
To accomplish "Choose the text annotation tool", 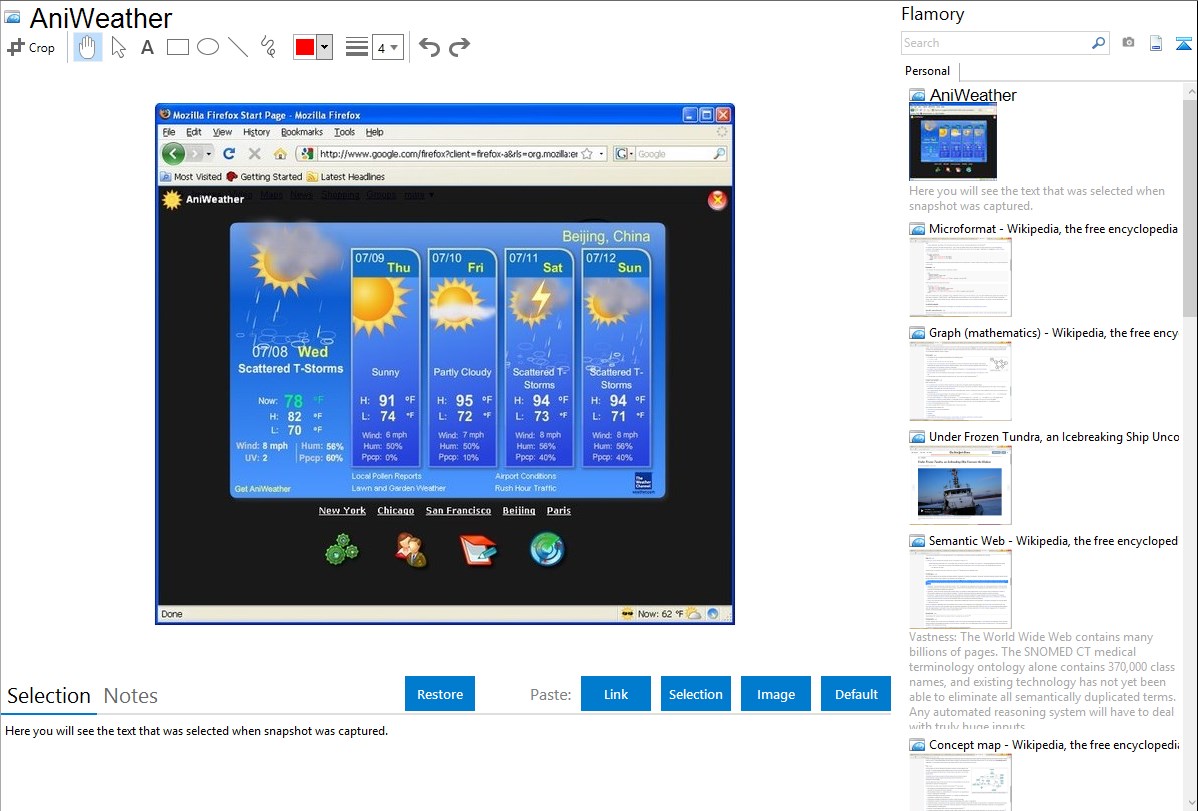I will coord(147,47).
